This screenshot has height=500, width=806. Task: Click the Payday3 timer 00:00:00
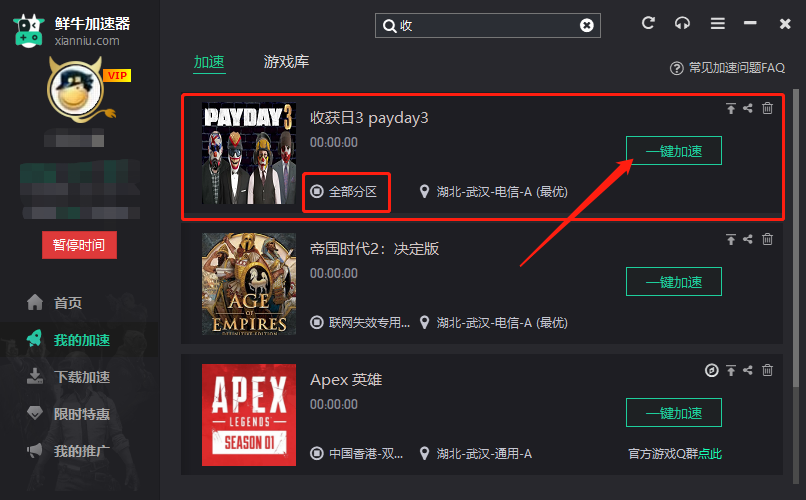(x=334, y=142)
